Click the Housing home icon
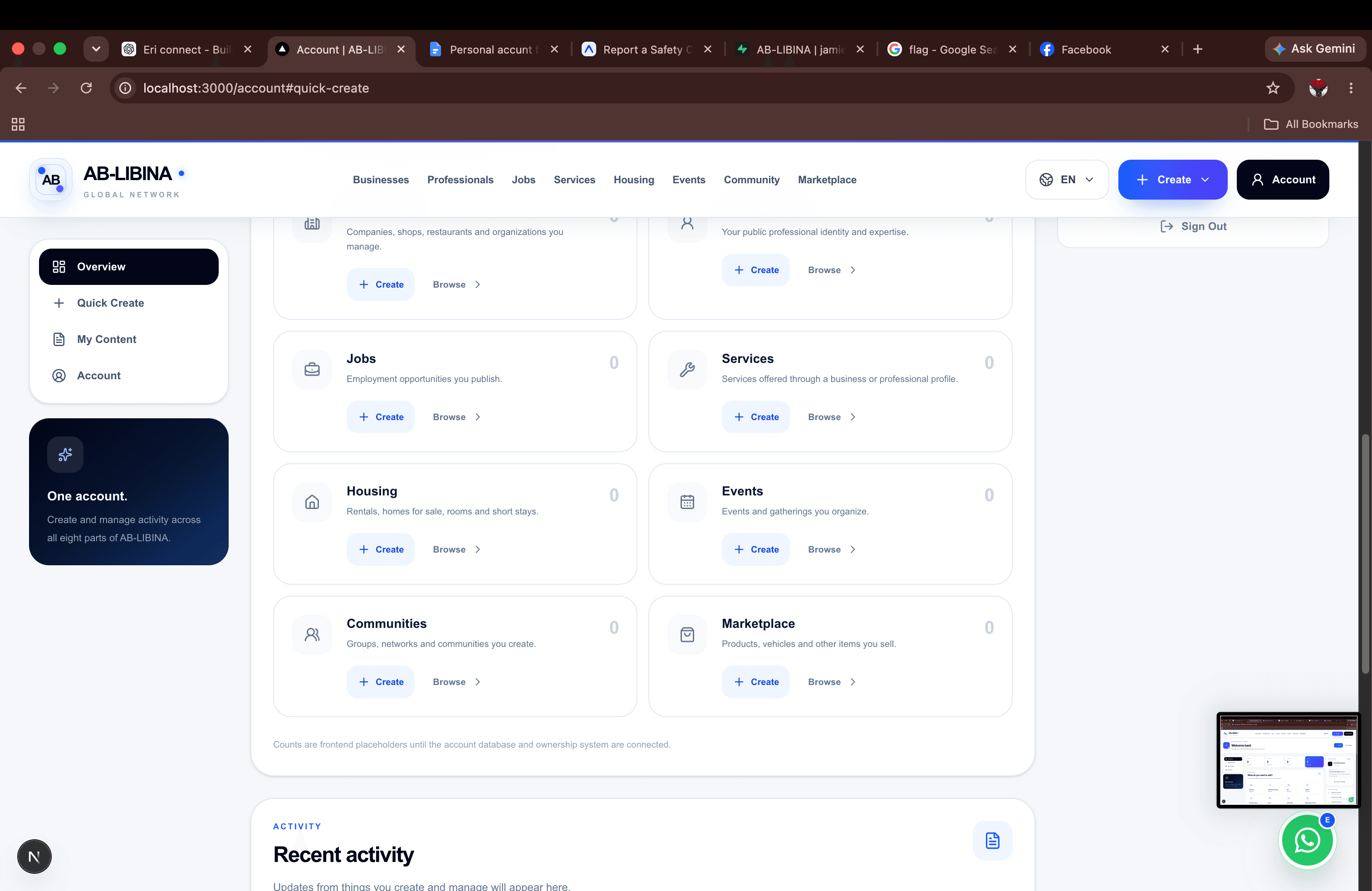Viewport: 1372px width, 891px height. 312,502
